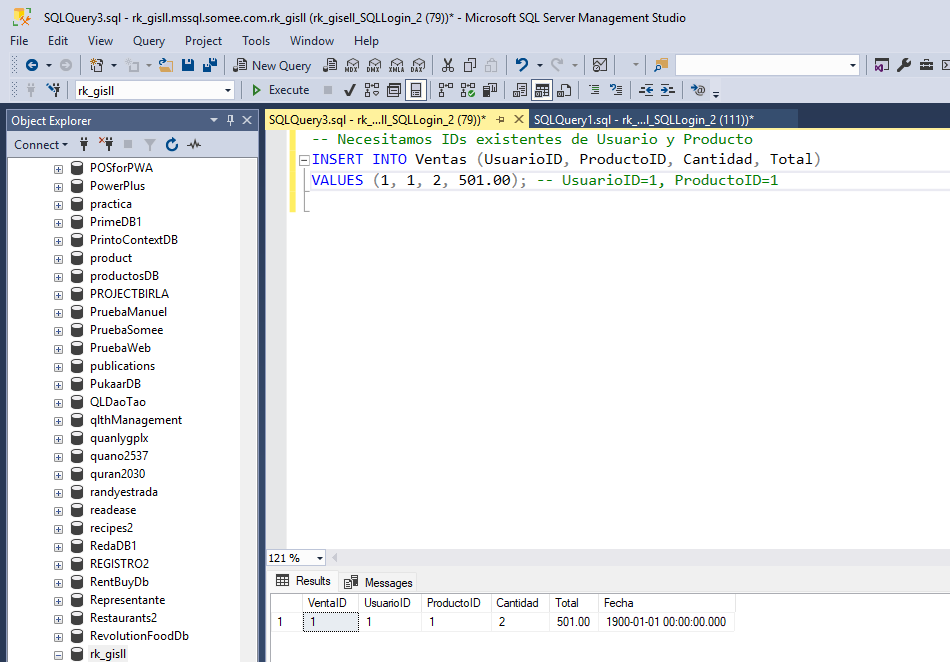Viewport: 950px width, 662px height.
Task: Click the Execute button
Action: click(280, 90)
